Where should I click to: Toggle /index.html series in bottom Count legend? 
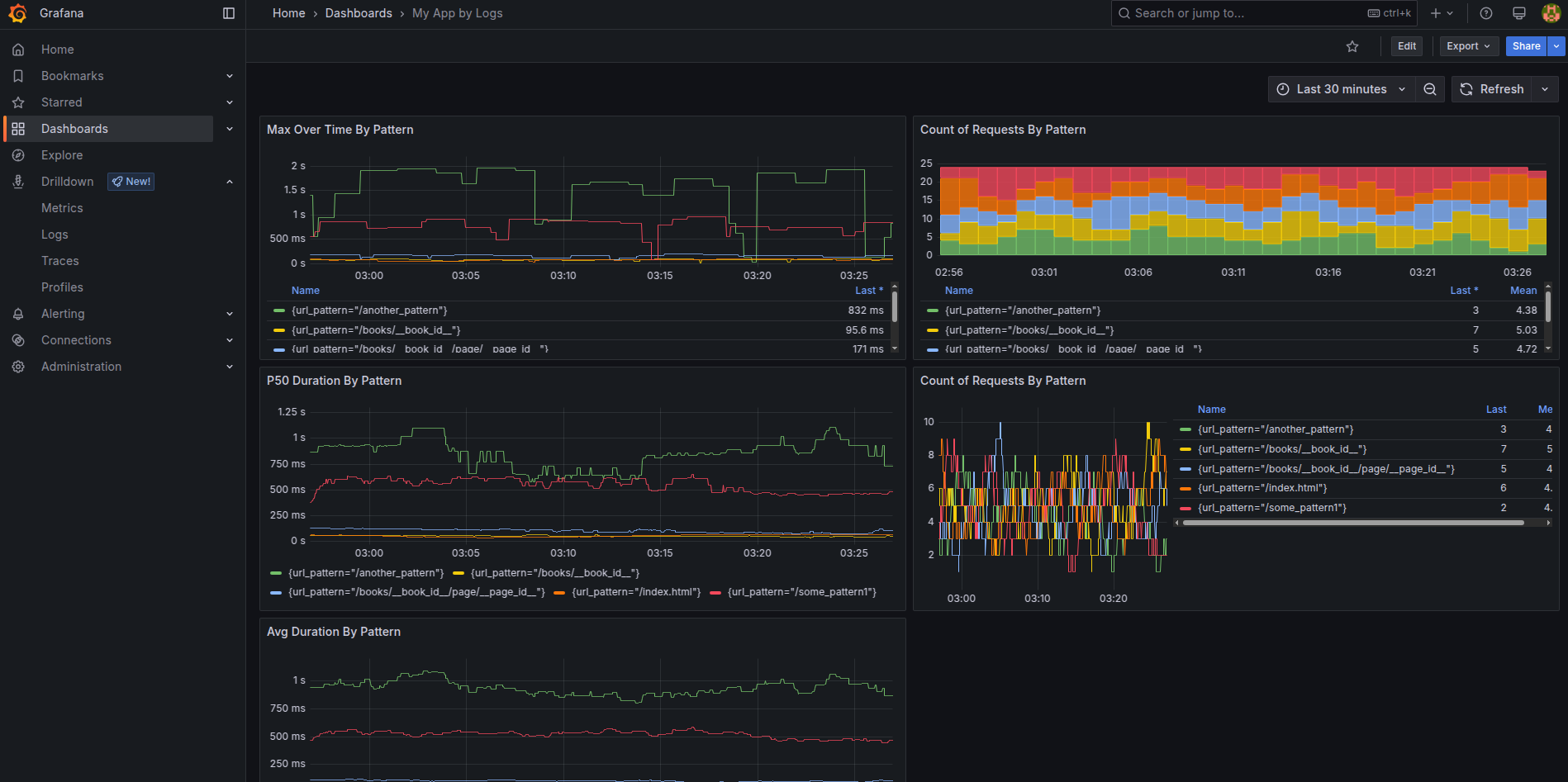click(x=1262, y=488)
